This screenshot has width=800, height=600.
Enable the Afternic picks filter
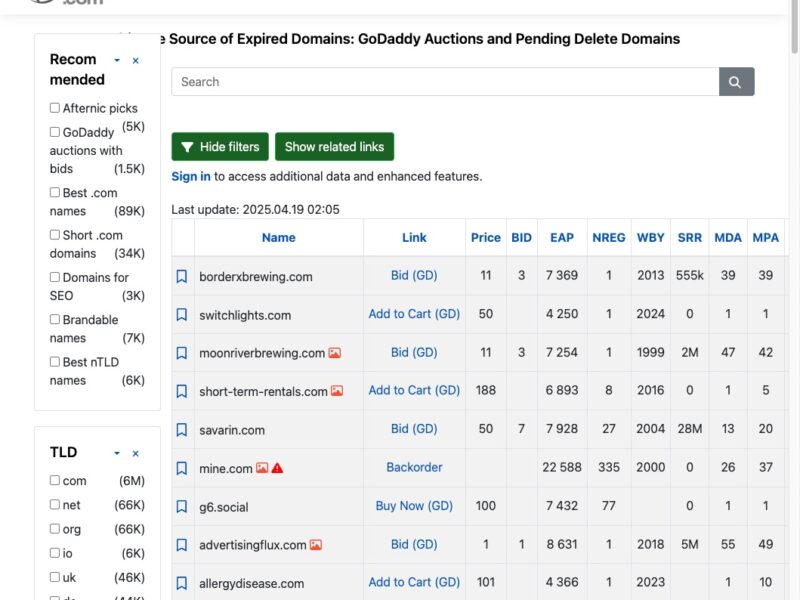[54, 108]
